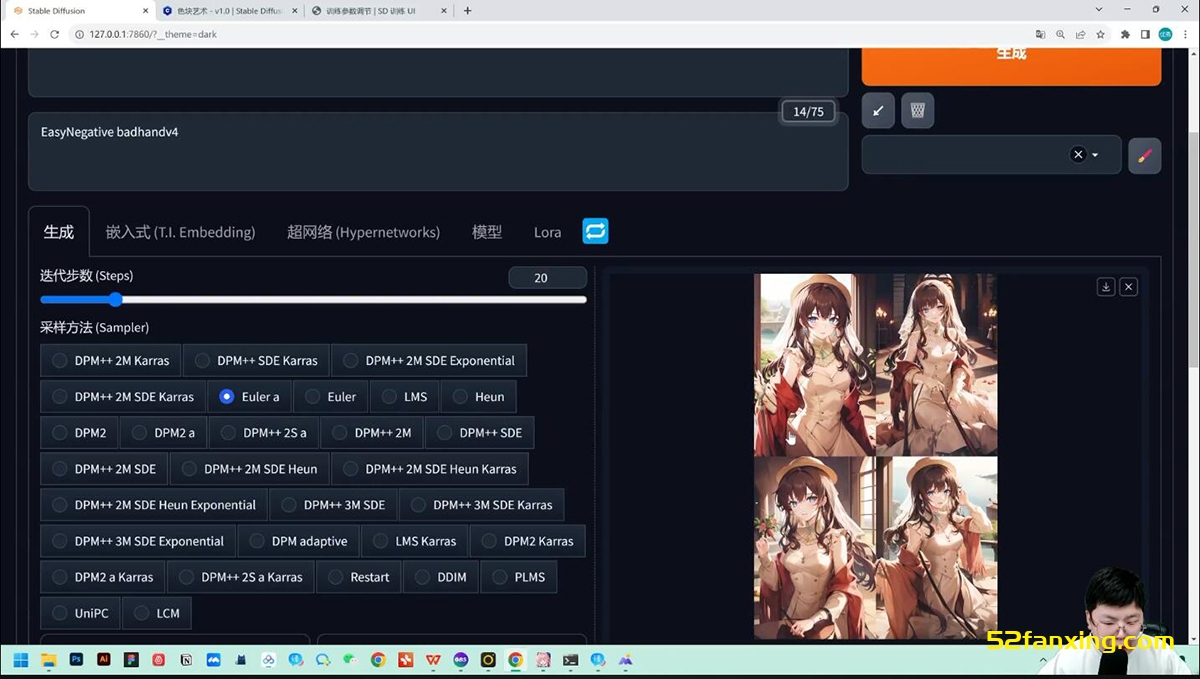Click the Chrome profile avatar
The width and height of the screenshot is (1200, 679).
[1166, 34]
